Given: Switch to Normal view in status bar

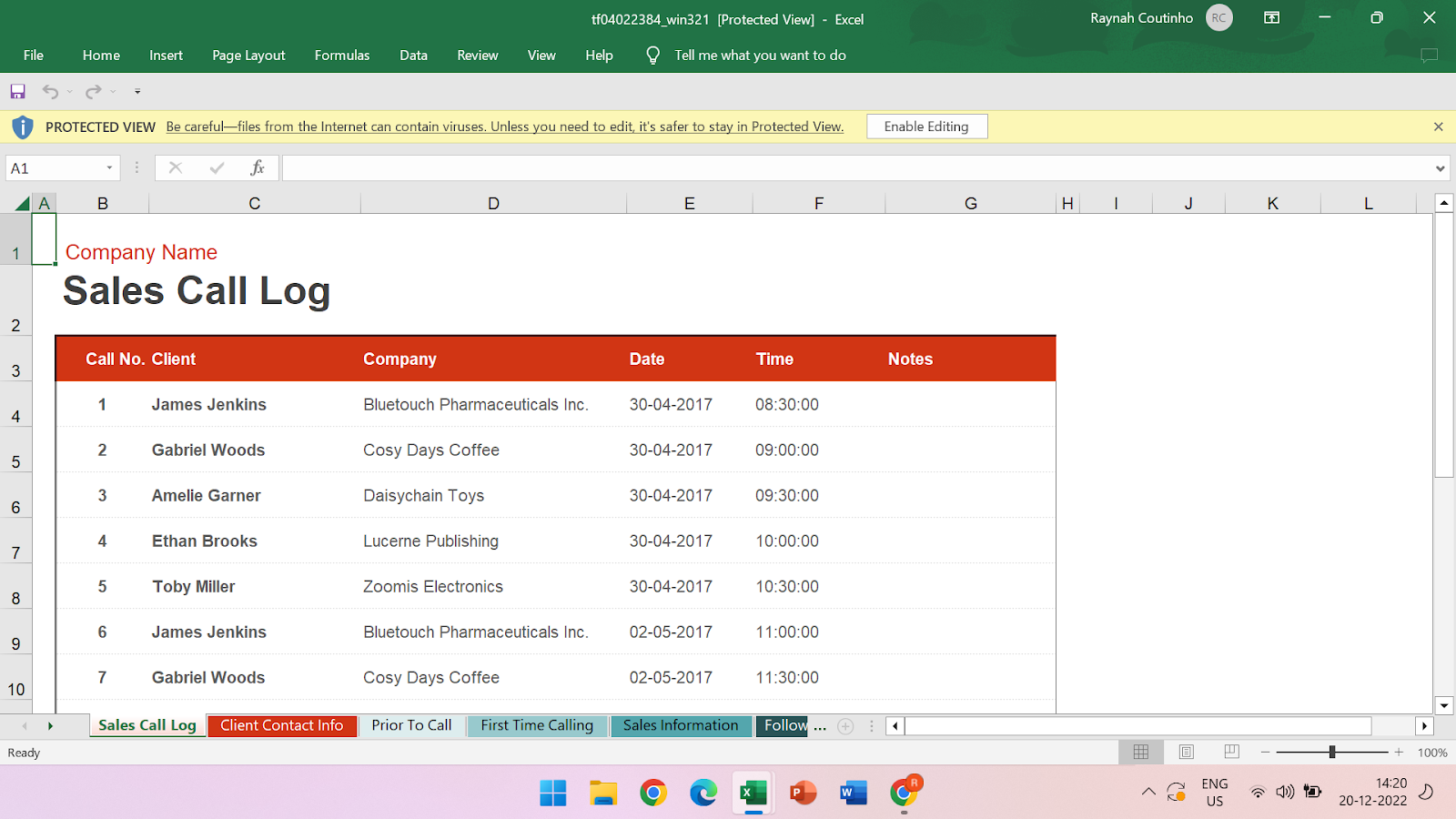Looking at the screenshot, I should click(1140, 752).
